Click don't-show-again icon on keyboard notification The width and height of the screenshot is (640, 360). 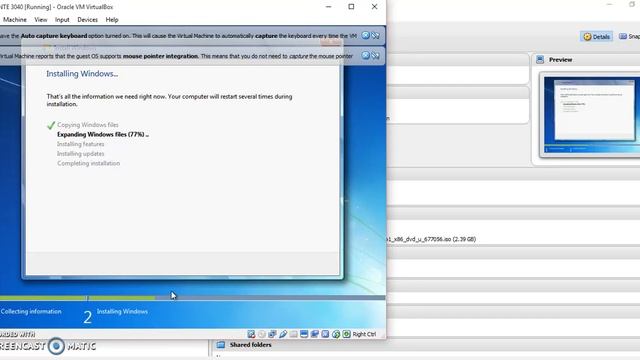click(x=376, y=36)
